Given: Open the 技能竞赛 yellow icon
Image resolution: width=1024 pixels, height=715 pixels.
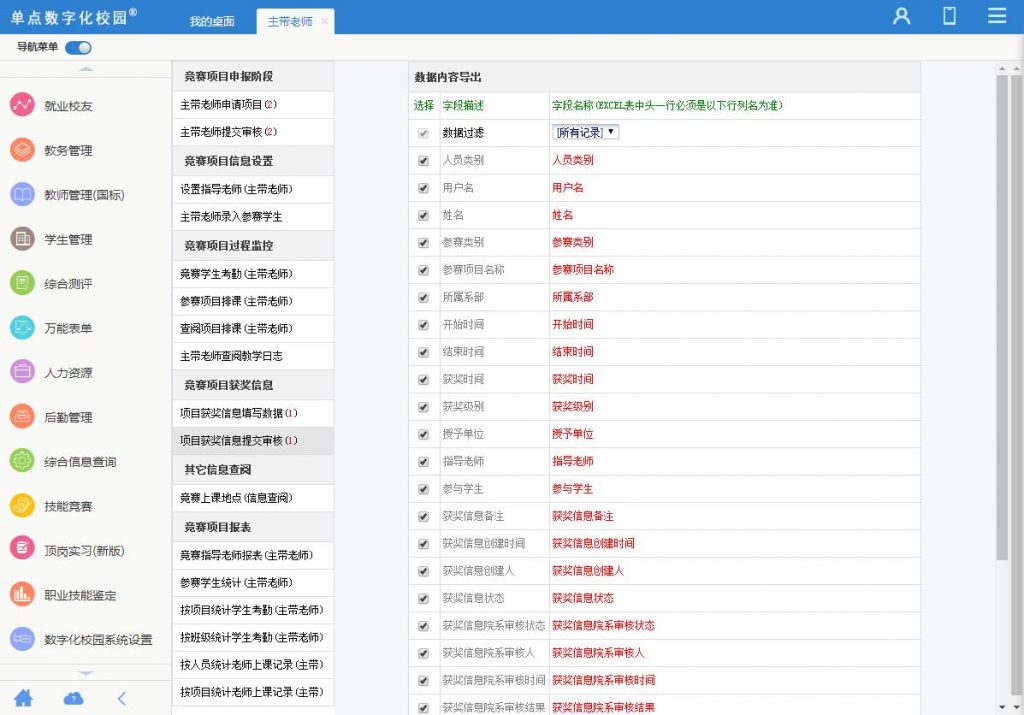Looking at the screenshot, I should [22, 505].
